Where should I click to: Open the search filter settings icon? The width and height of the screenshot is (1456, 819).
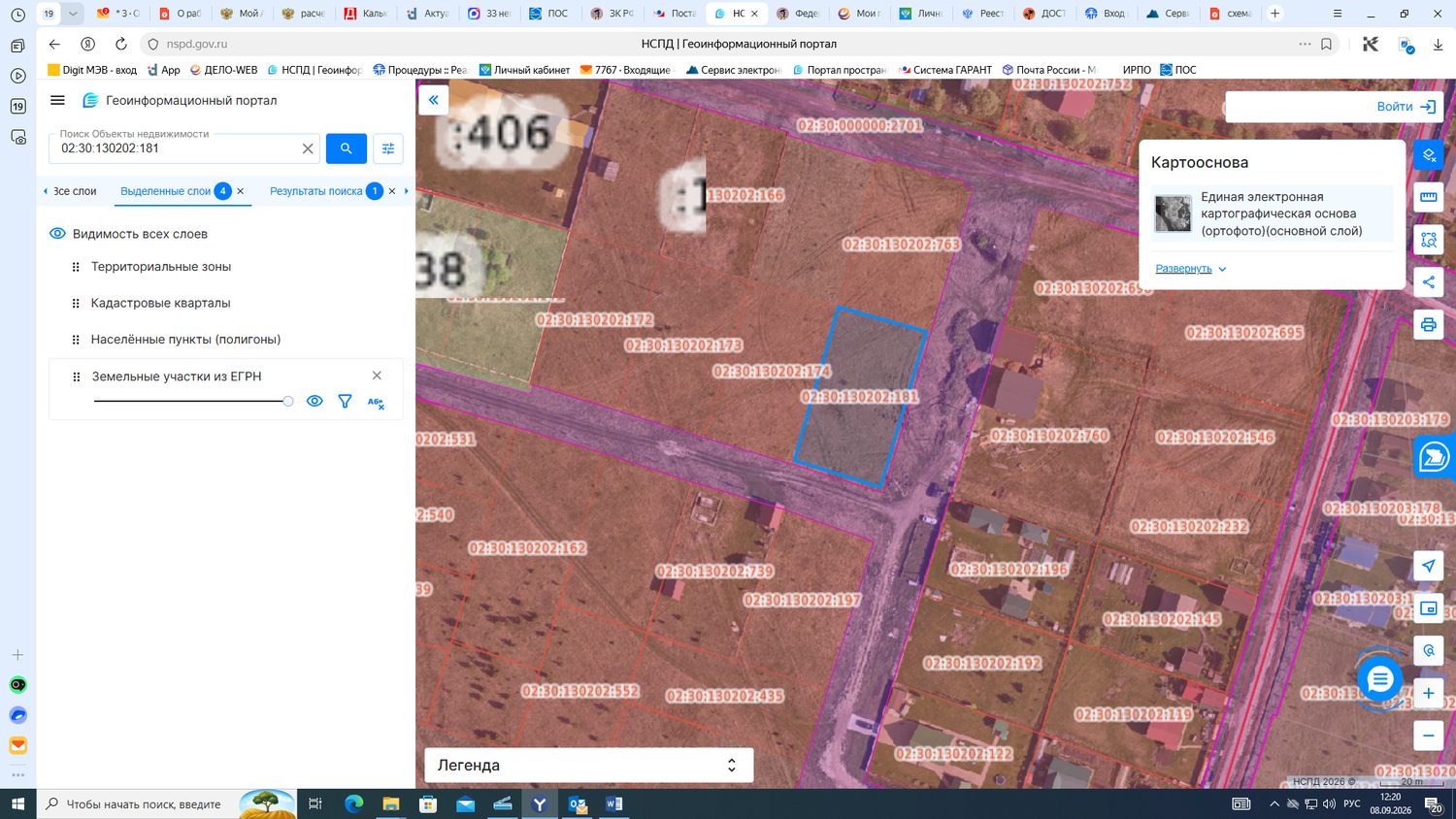click(x=388, y=148)
